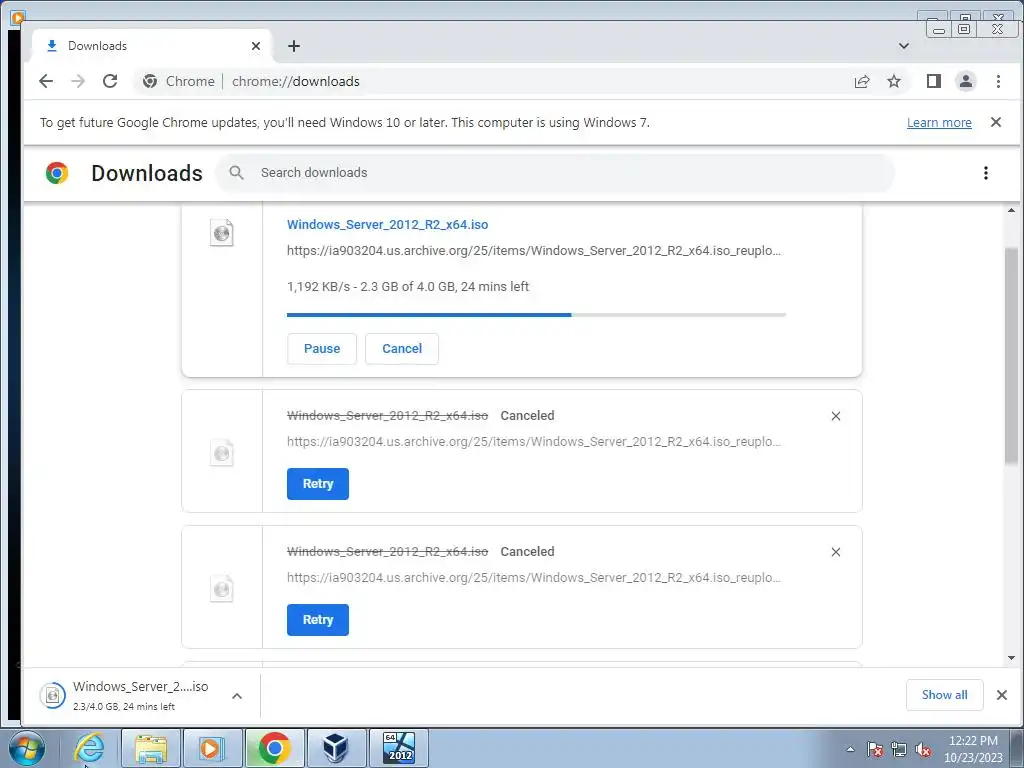The width and height of the screenshot is (1024, 768).
Task: Click the active download's ISO file icon
Action: click(x=222, y=232)
